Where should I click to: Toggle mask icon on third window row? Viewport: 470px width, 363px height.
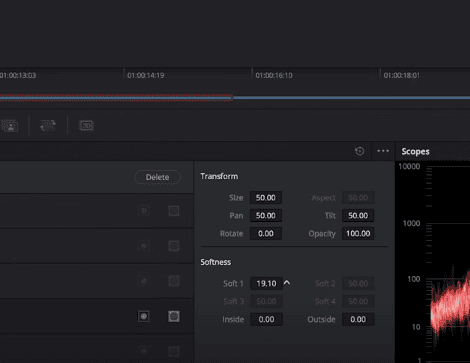pos(174,281)
